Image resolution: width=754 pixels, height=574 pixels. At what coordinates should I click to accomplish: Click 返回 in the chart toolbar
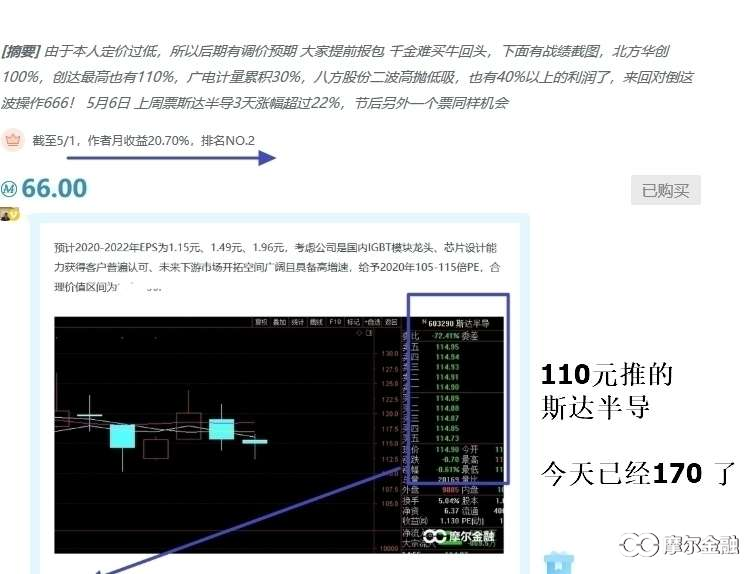point(391,323)
